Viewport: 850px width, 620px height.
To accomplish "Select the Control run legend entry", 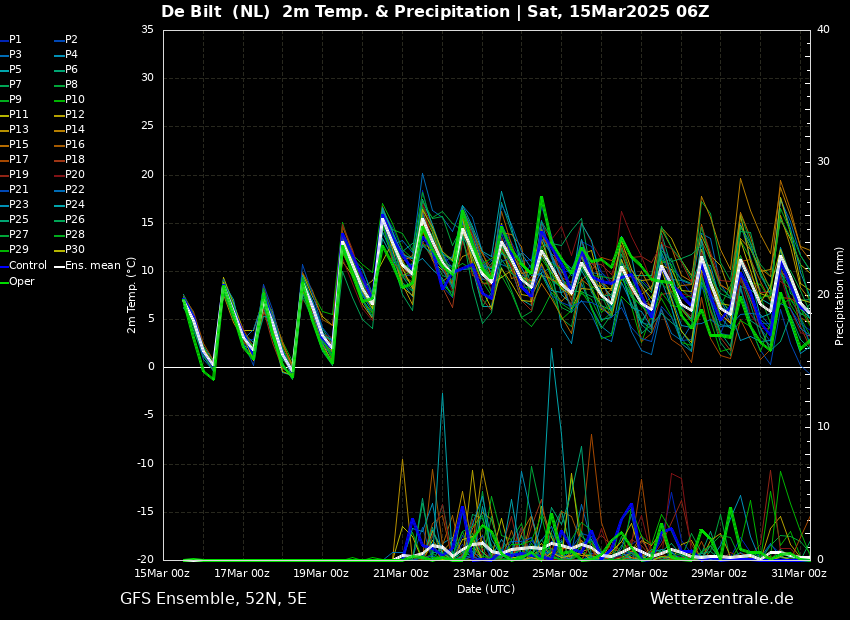I will tap(27, 266).
